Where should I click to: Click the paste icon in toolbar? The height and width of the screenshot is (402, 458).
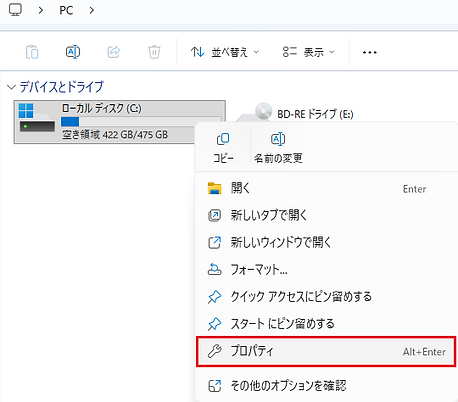[x=32, y=52]
